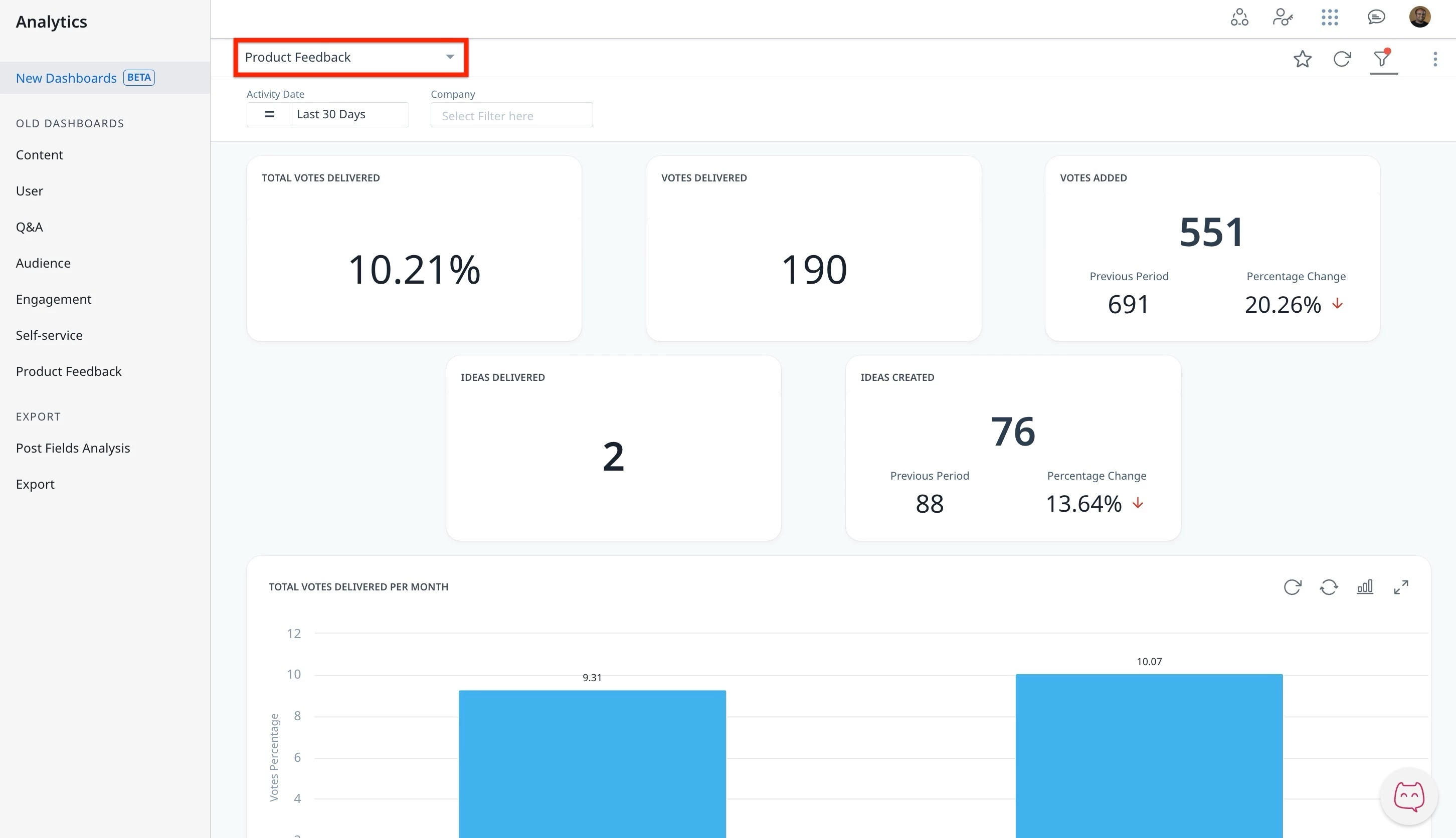Open the nine-dot apps grid icon
The image size is (1456, 838).
(x=1329, y=17)
